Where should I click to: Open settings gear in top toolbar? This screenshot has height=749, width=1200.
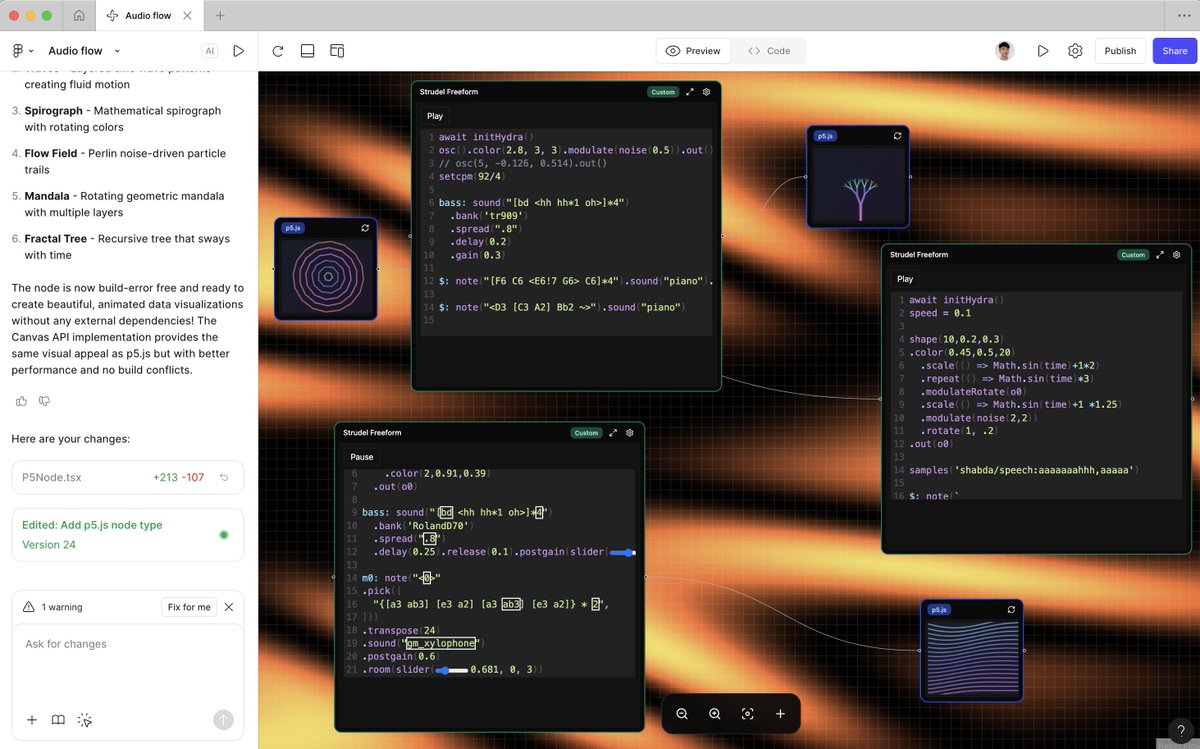pos(1075,51)
